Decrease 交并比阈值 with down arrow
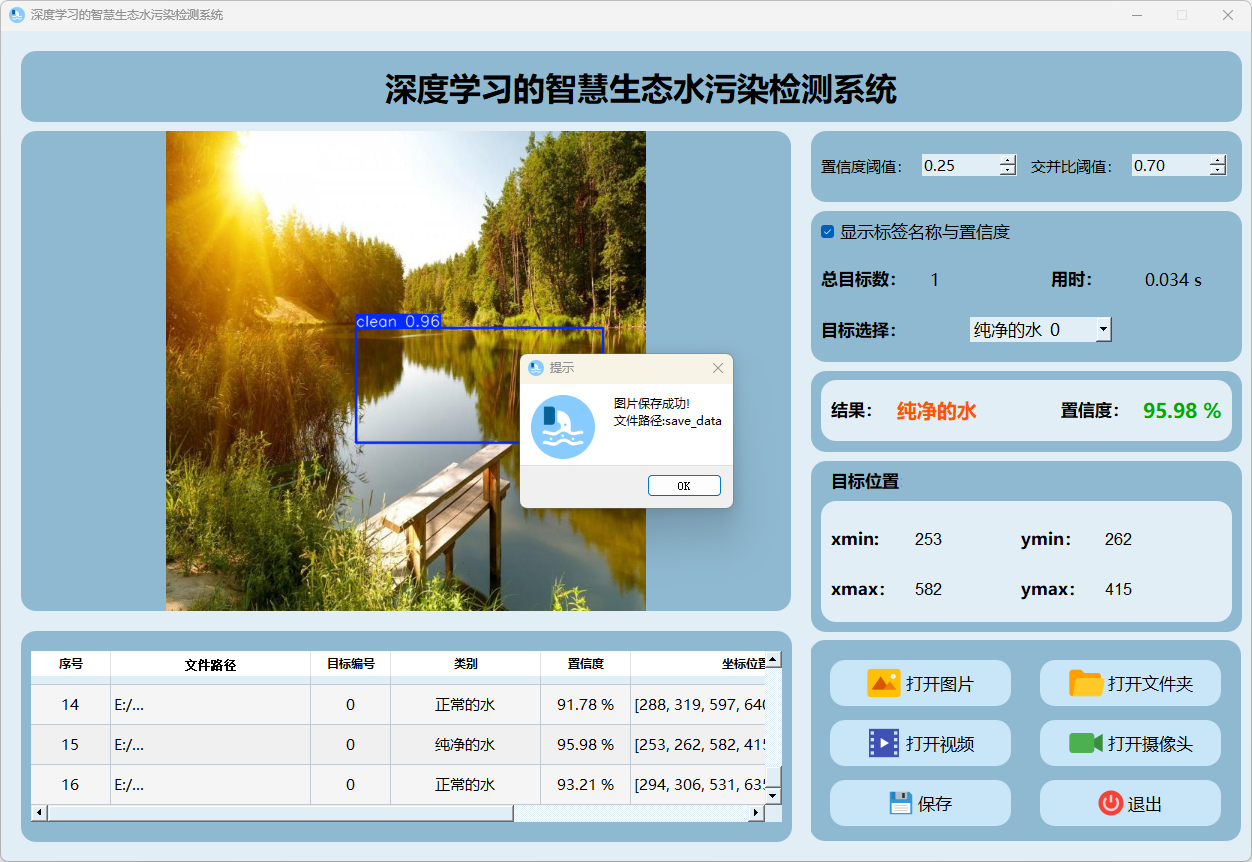The image size is (1252, 862). coord(1217,171)
